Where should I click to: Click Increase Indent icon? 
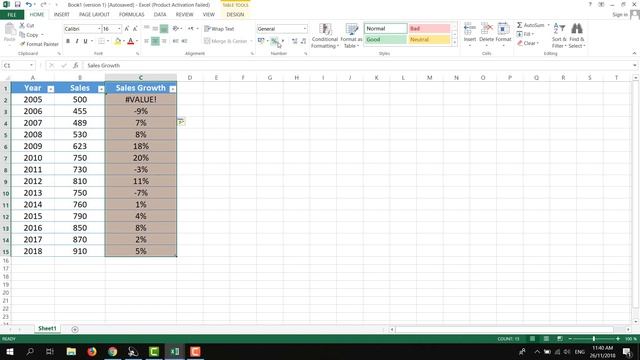(x=184, y=41)
